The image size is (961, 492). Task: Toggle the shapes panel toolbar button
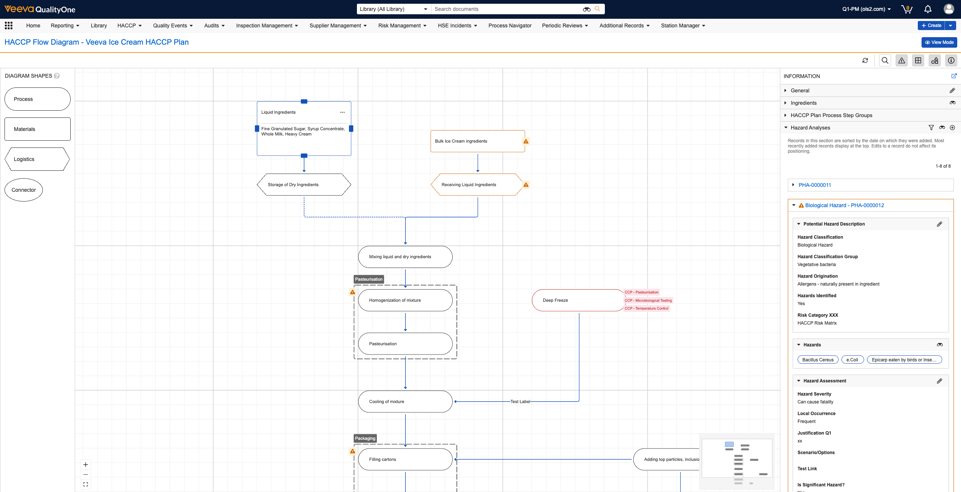coord(935,61)
